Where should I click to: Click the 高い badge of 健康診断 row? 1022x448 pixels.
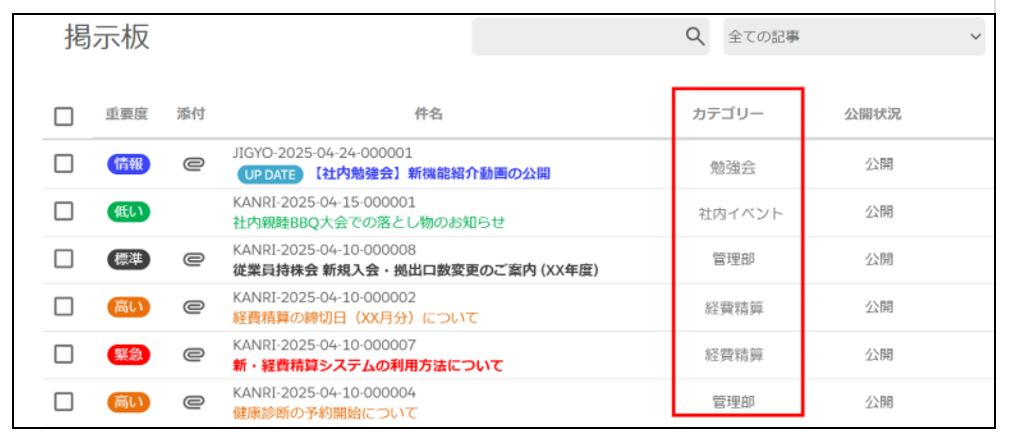[x=128, y=402]
